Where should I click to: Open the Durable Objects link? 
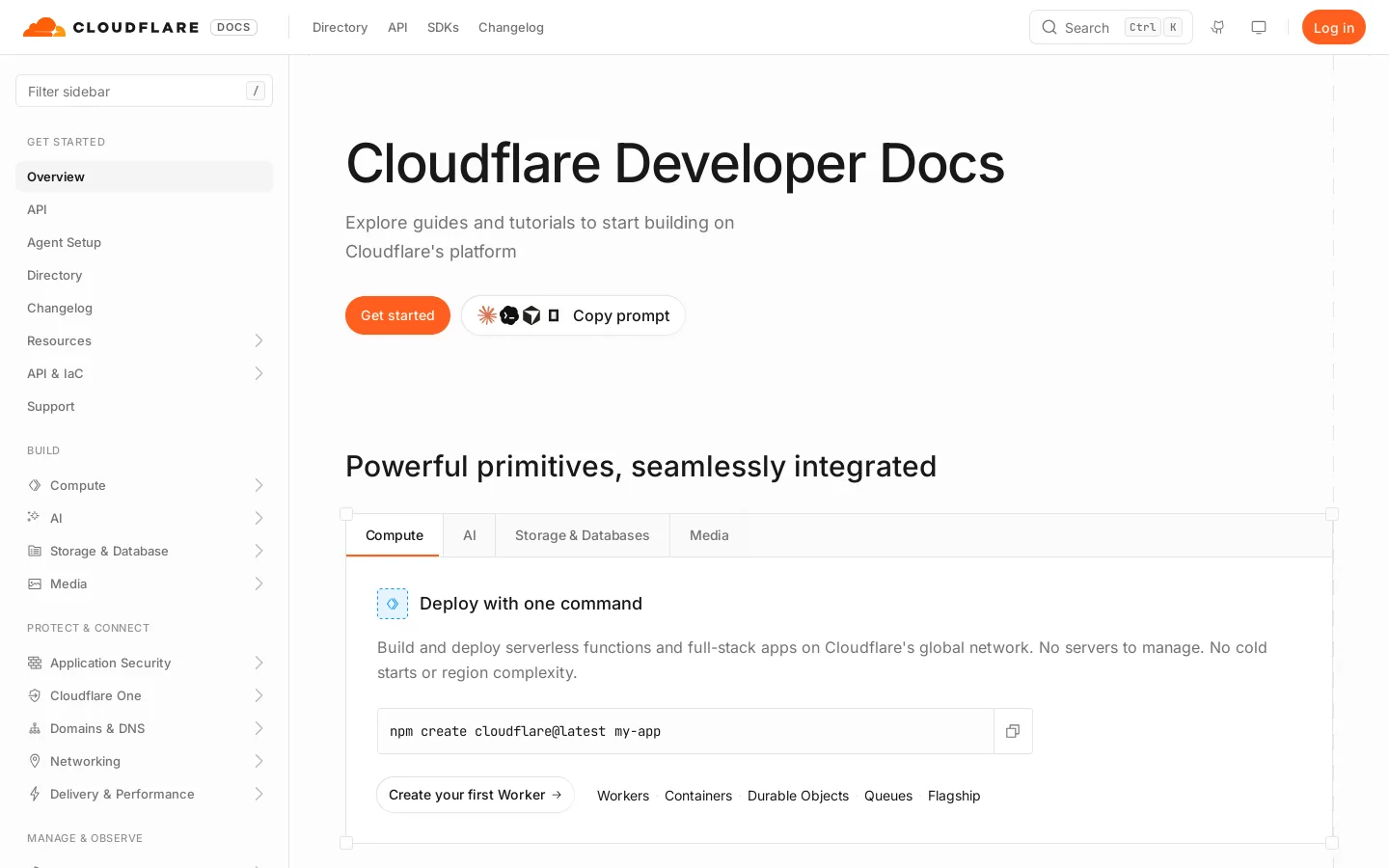[x=798, y=796]
